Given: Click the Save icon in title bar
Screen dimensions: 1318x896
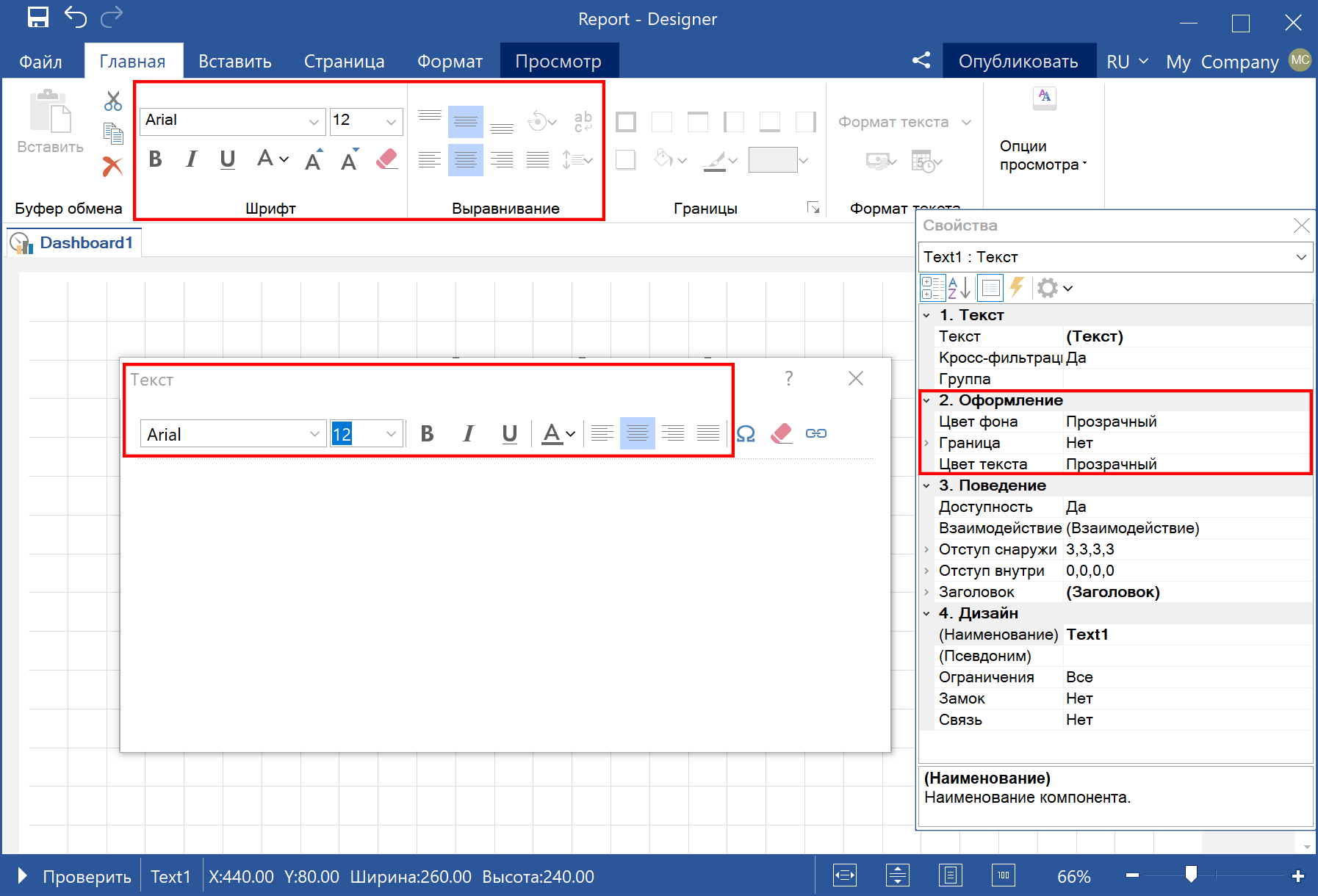Looking at the screenshot, I should click(x=38, y=18).
